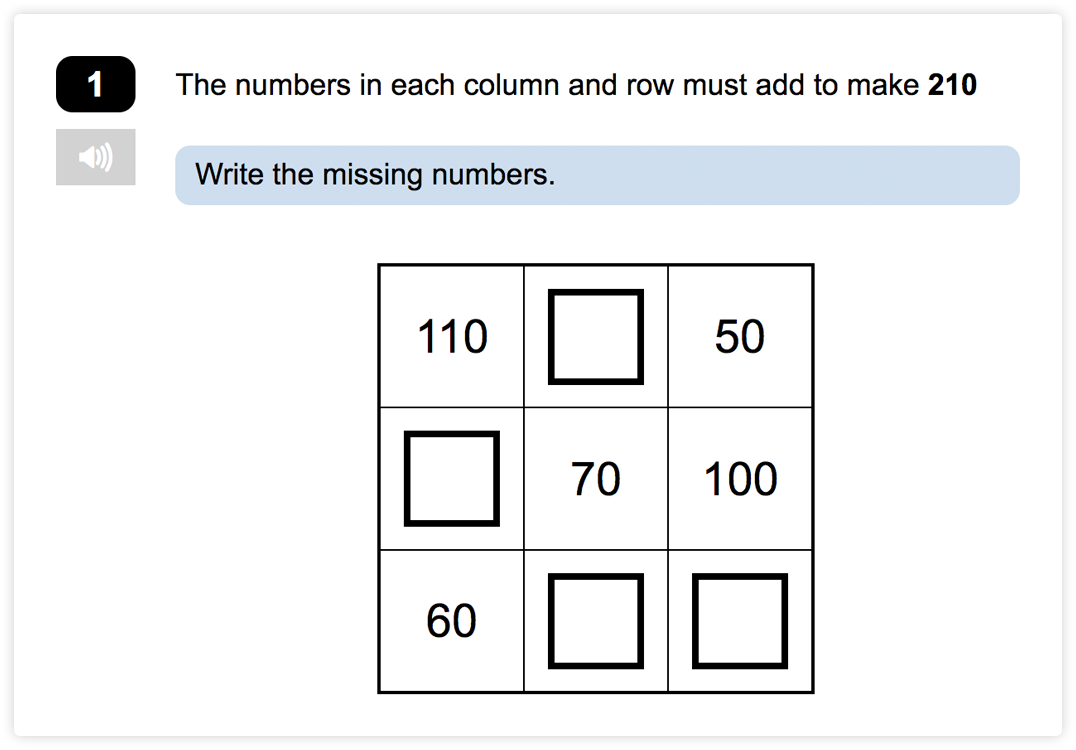Screen dimensions: 1076x750
Task: Click the middle cell of the grid
Action: coord(595,478)
